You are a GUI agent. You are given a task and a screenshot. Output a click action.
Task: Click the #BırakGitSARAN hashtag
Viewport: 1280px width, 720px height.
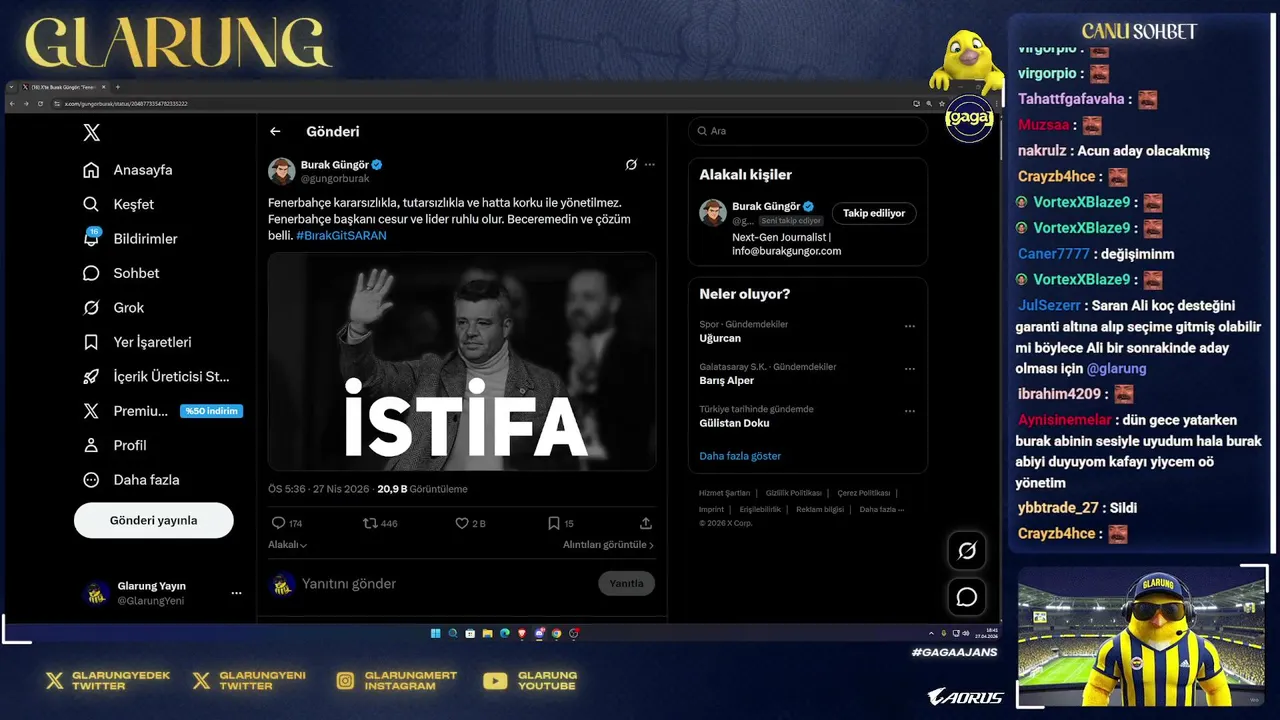pos(341,236)
